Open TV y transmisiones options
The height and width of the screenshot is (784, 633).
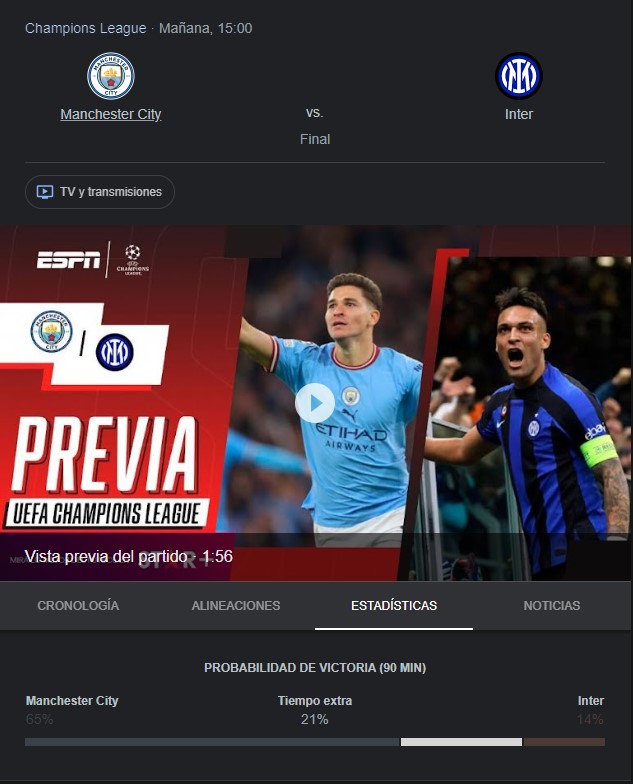(100, 192)
